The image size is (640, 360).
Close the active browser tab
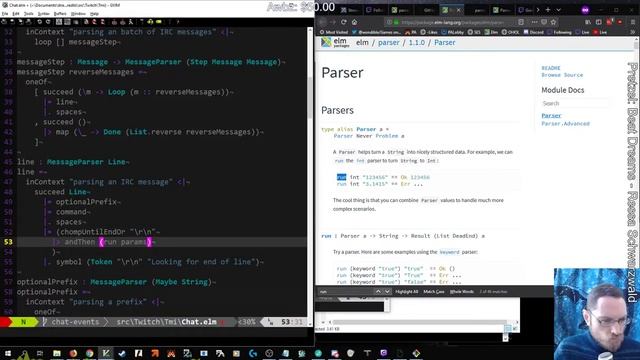[458, 10]
